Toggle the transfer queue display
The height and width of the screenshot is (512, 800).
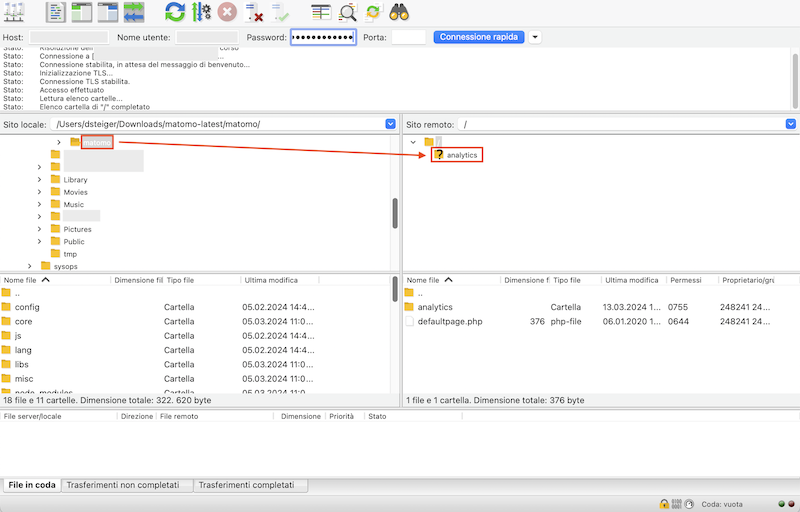click(x=134, y=12)
